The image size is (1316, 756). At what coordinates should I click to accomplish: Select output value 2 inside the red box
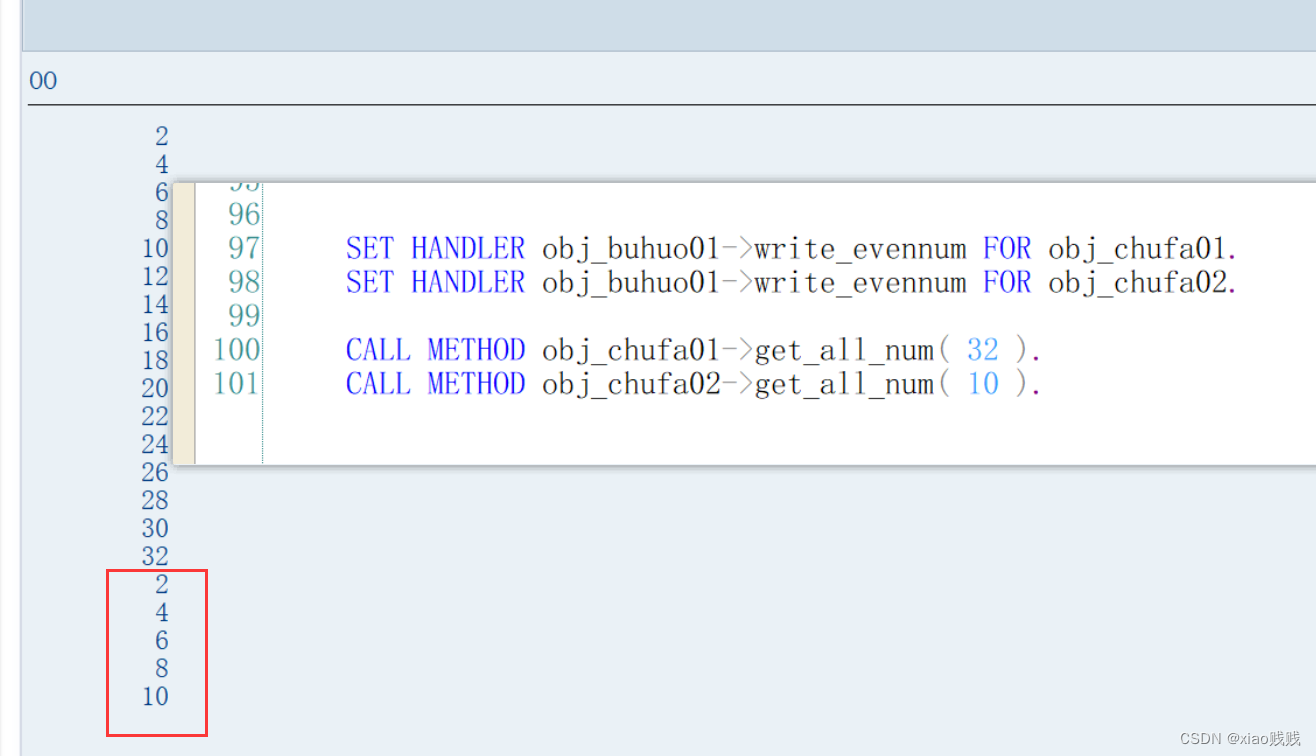(161, 584)
